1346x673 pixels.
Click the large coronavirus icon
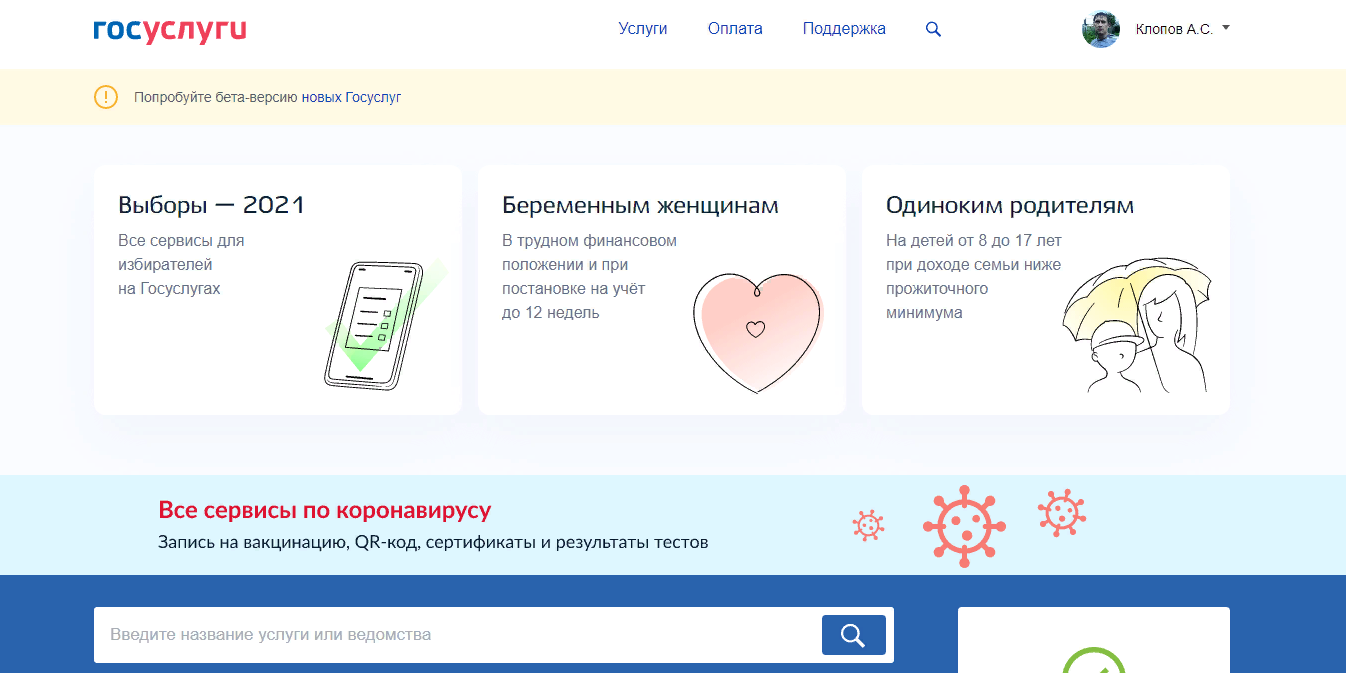[x=964, y=526]
